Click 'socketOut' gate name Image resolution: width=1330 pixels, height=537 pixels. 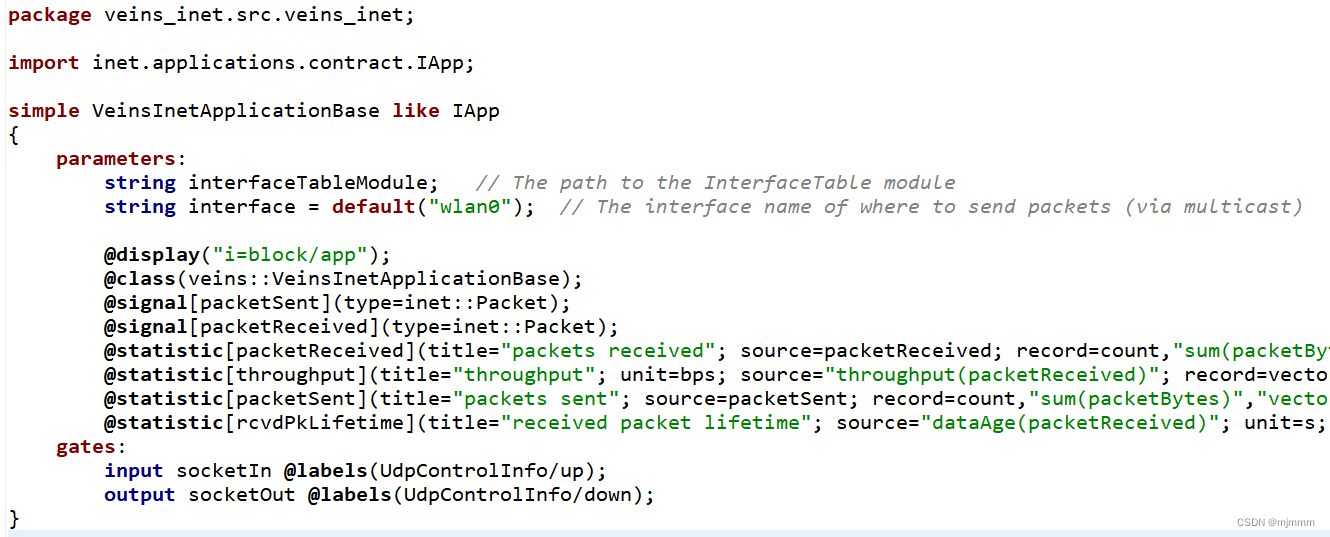[x=242, y=495]
